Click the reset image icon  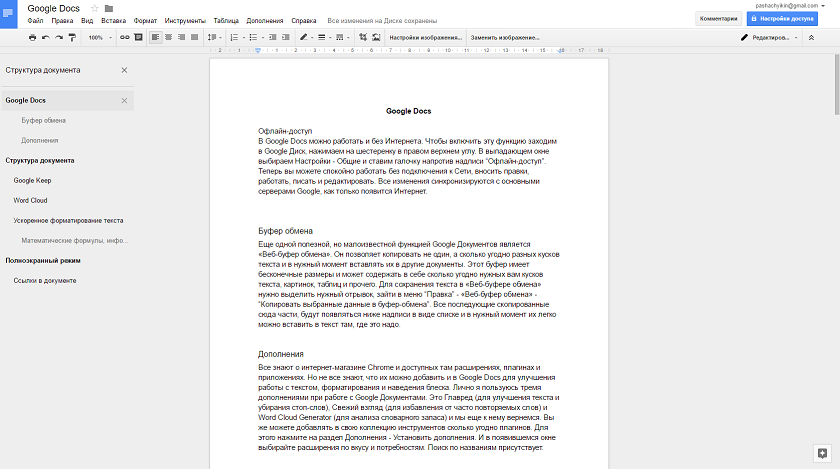pos(376,38)
